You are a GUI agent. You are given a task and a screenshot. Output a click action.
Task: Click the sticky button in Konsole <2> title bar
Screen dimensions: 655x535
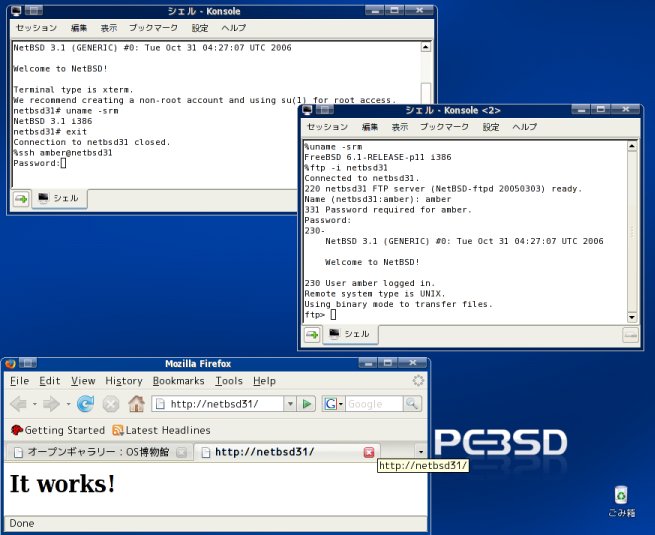pyautogui.click(x=325, y=110)
